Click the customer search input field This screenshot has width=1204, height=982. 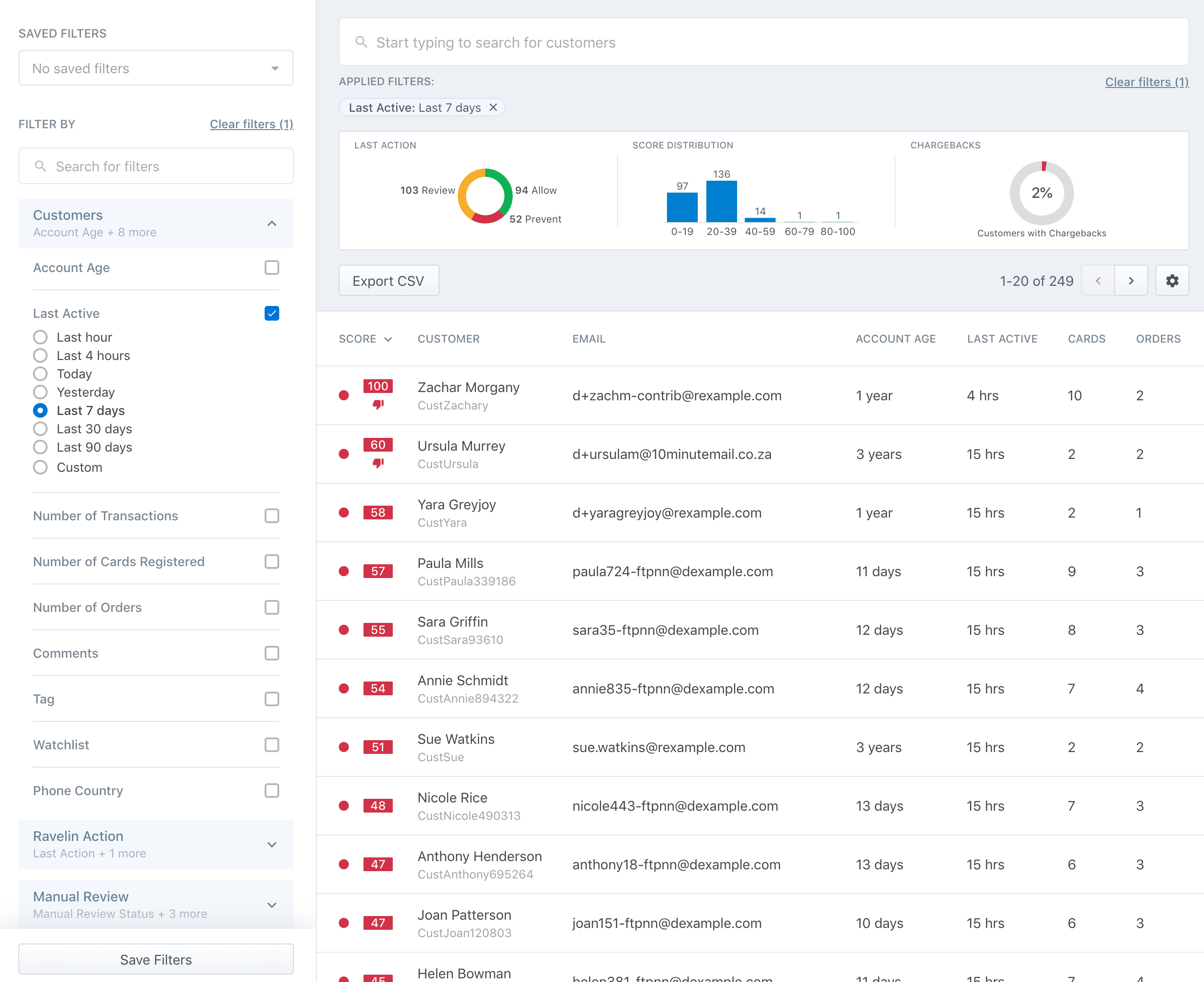point(763,42)
